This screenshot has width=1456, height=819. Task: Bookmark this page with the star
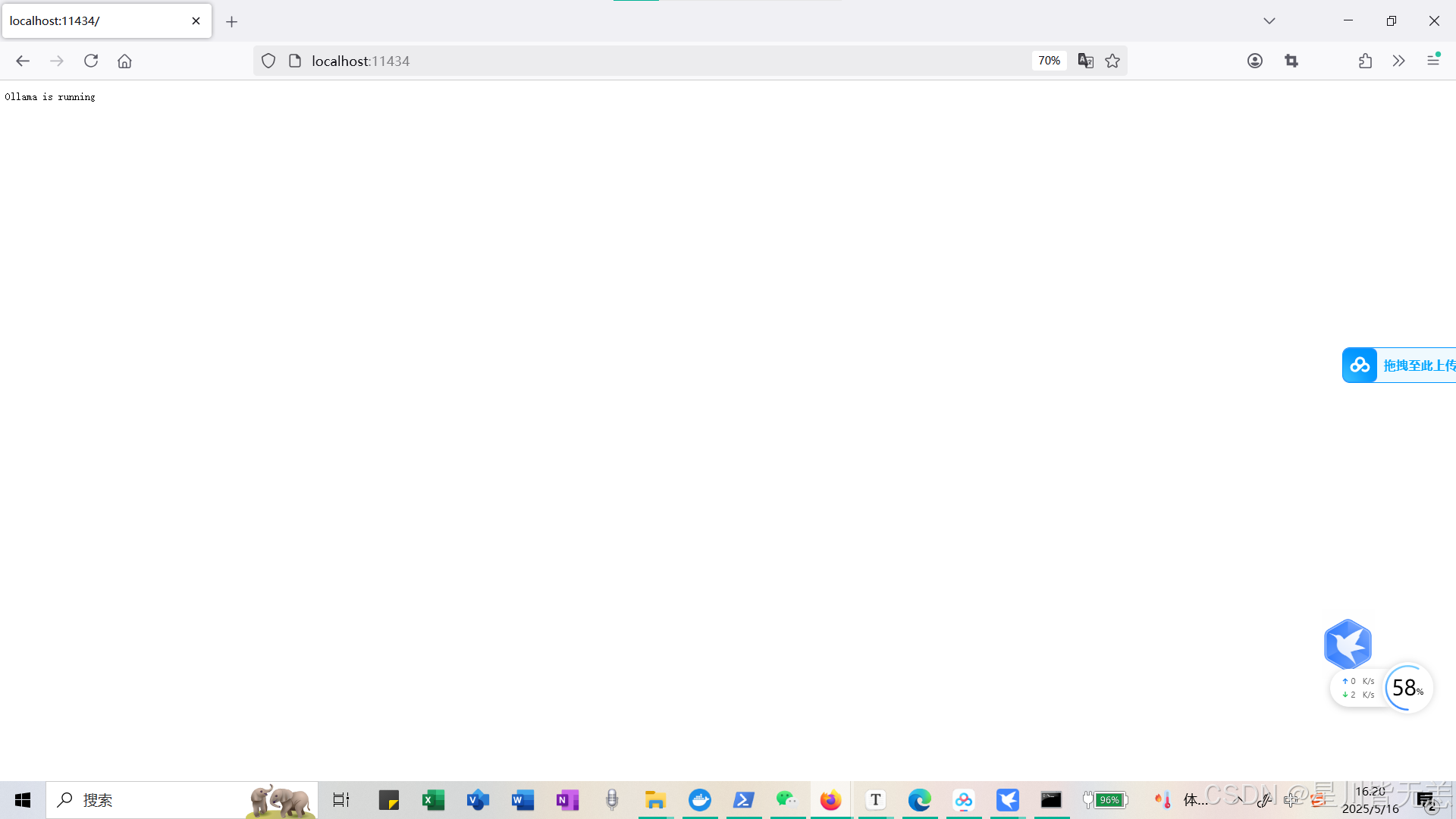[1112, 61]
